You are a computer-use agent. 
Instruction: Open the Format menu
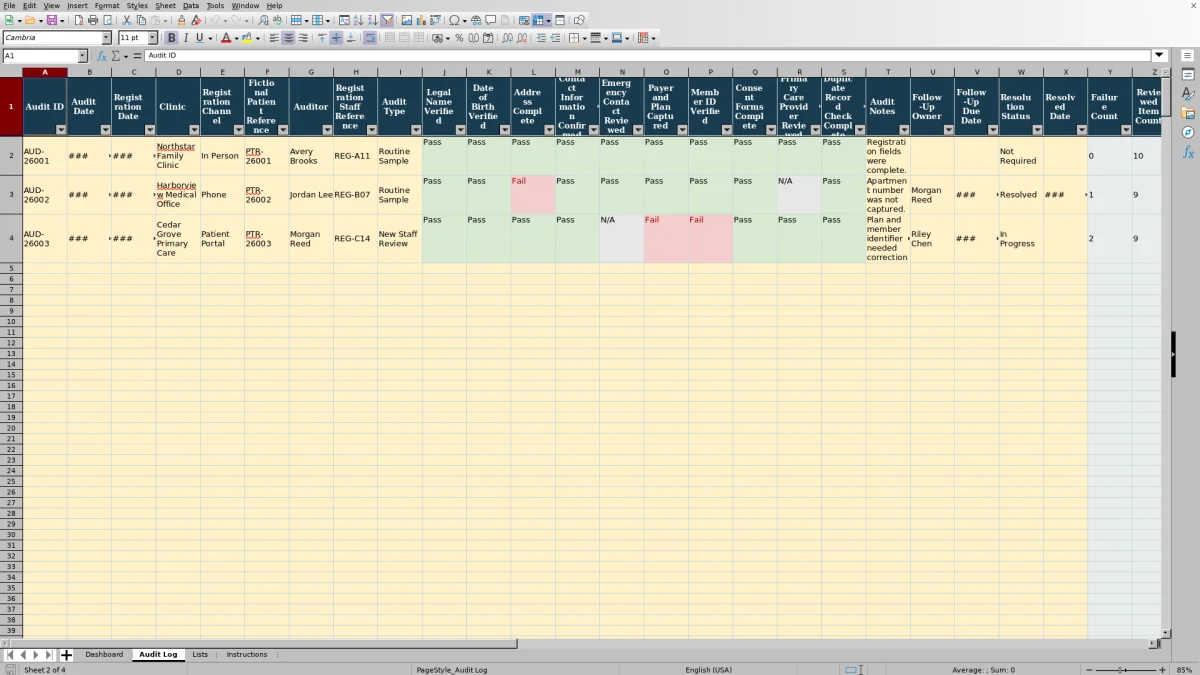click(107, 6)
